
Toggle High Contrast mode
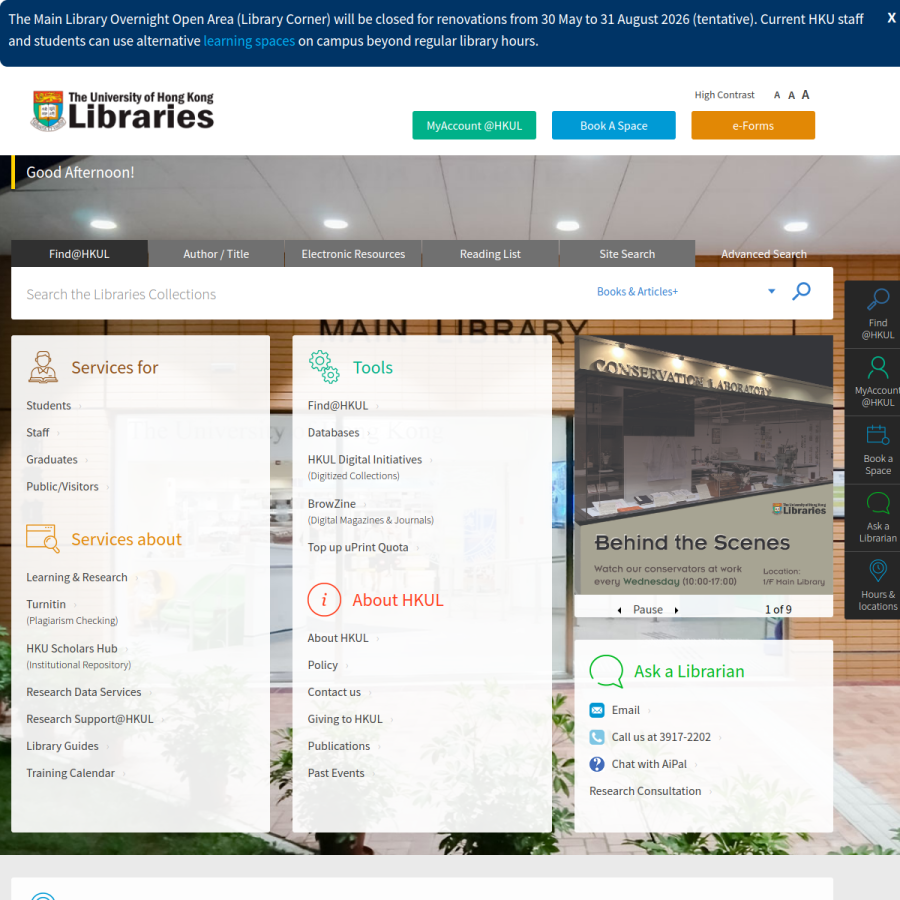[x=724, y=95]
